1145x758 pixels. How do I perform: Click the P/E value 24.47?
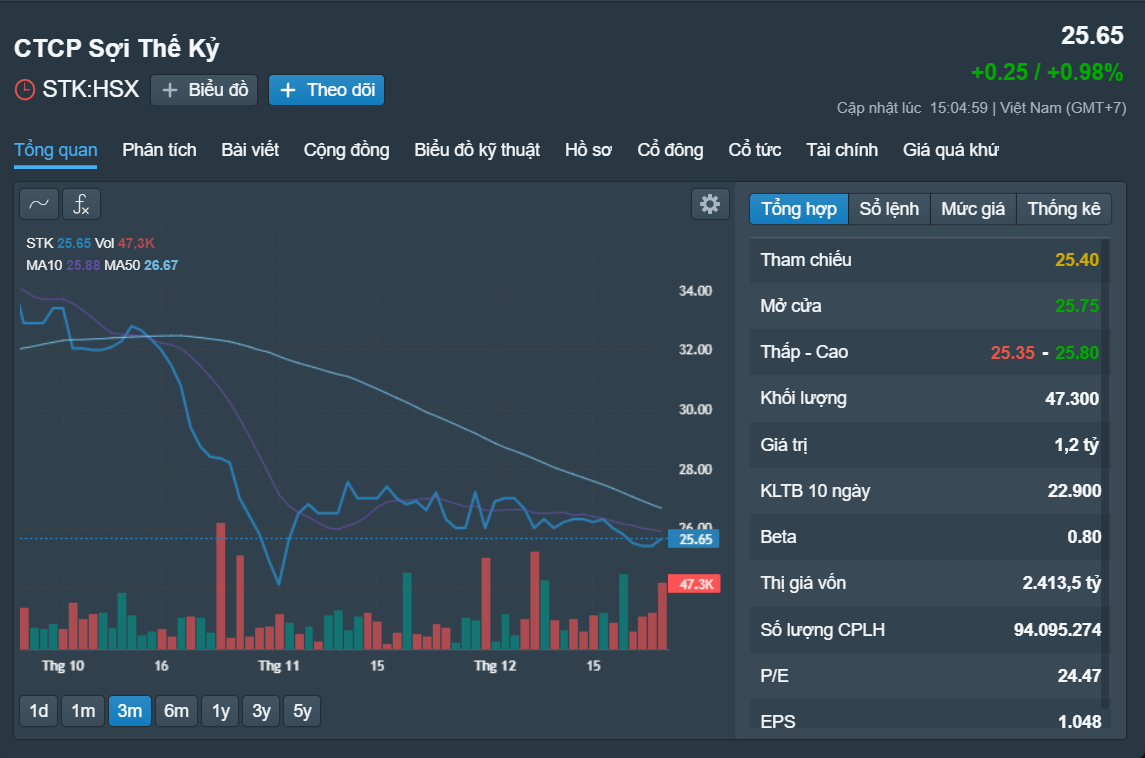1079,675
